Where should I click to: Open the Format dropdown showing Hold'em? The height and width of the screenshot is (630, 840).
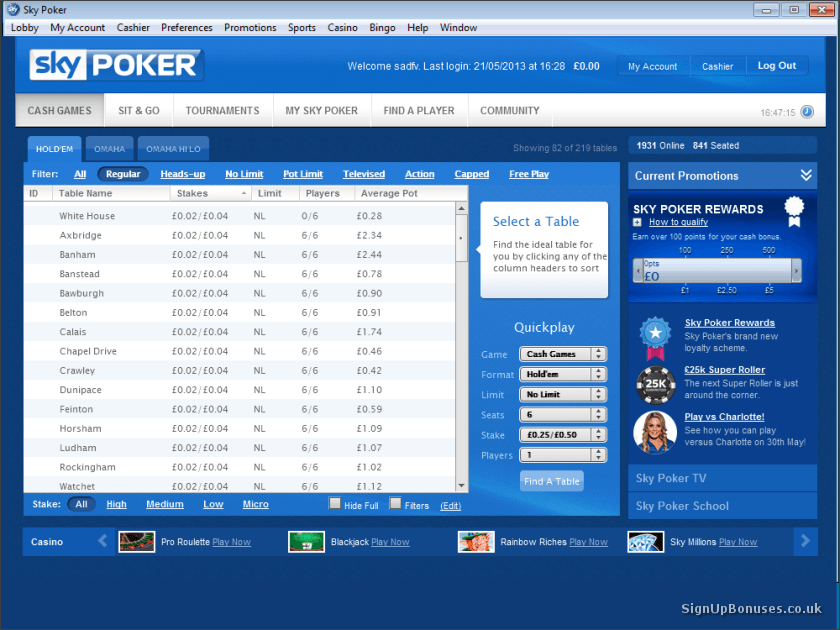pos(562,374)
